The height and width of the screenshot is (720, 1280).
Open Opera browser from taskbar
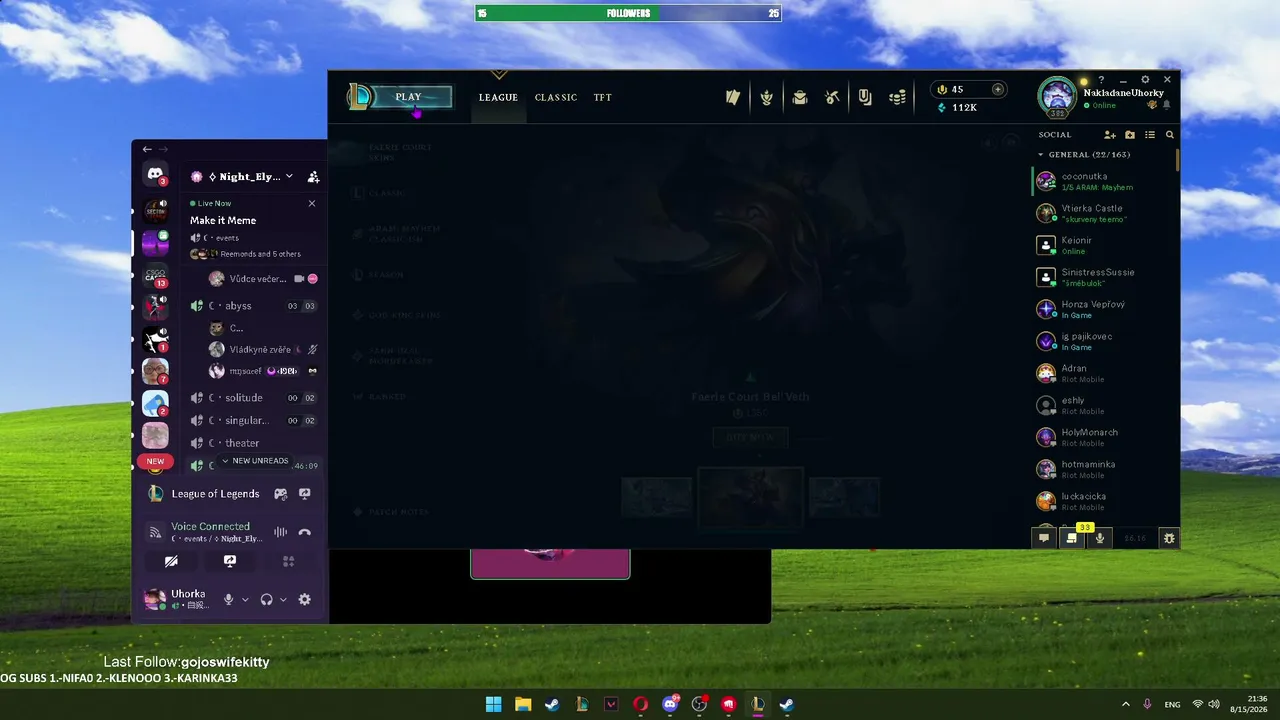coord(641,704)
